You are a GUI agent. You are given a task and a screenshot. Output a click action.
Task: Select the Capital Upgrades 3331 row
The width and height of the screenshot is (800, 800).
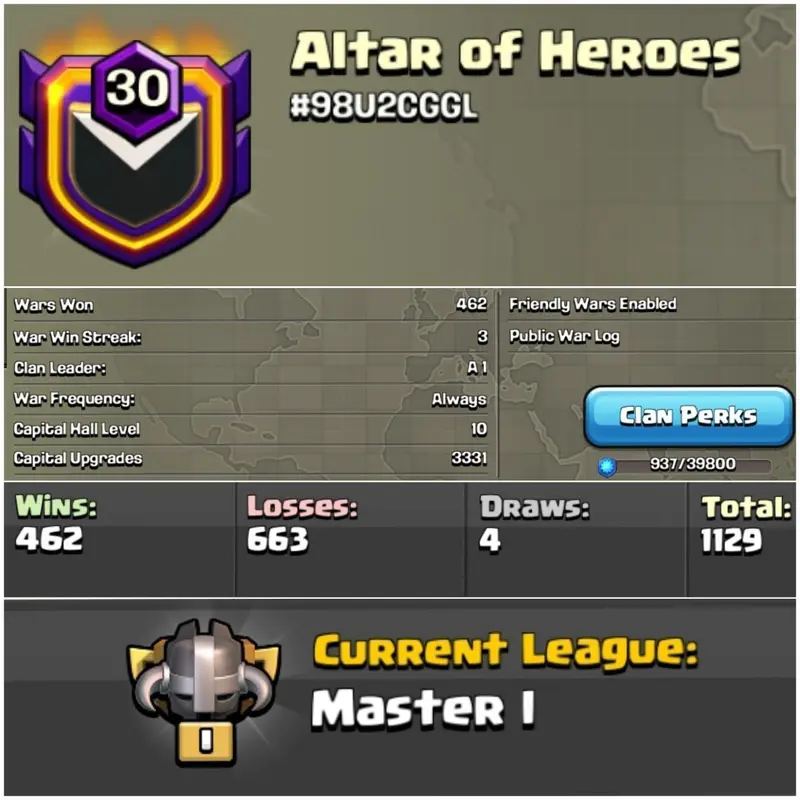click(x=251, y=459)
